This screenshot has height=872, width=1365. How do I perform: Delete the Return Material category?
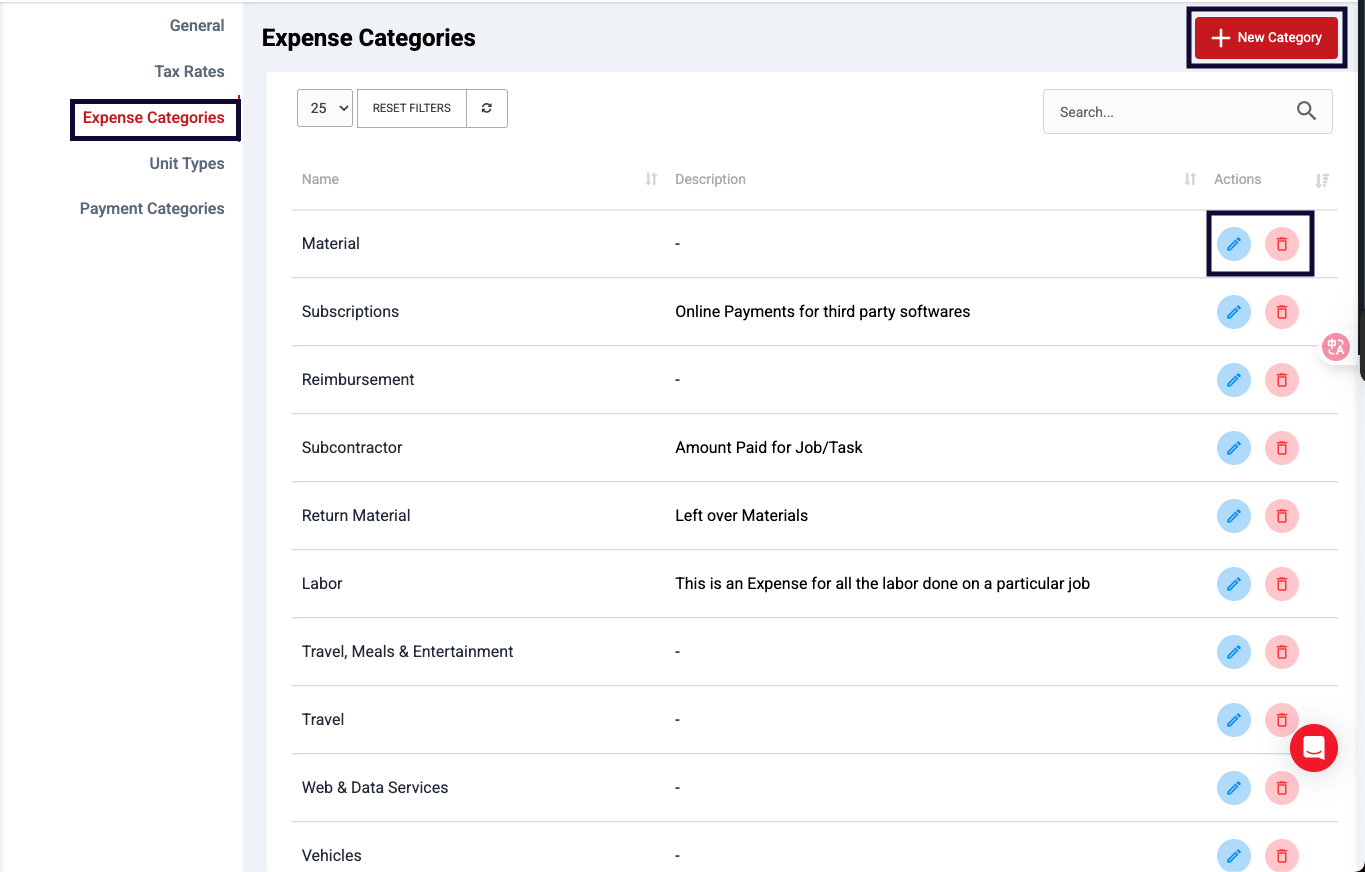[x=1281, y=516]
